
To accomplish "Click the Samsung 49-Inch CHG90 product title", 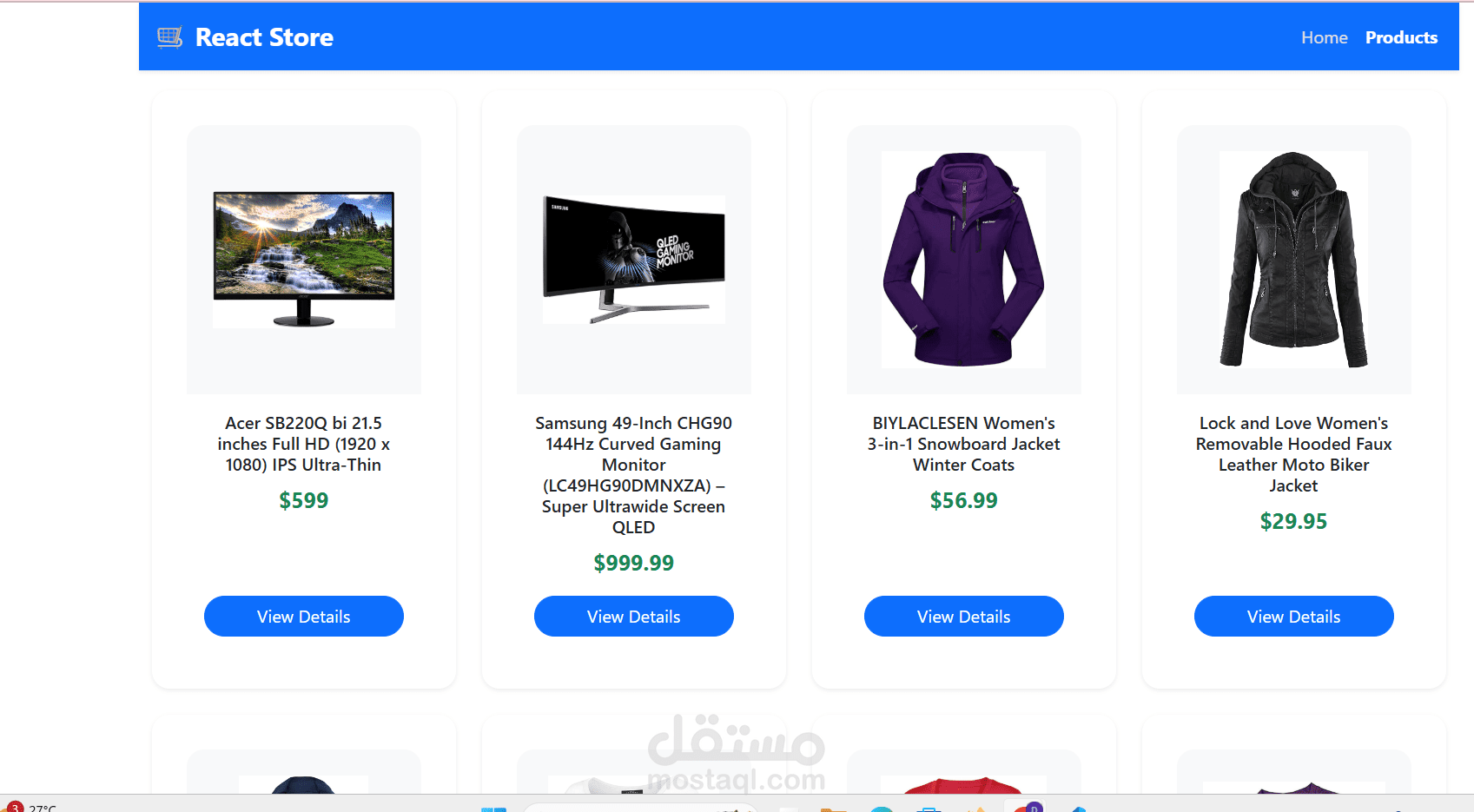I will (x=634, y=475).
